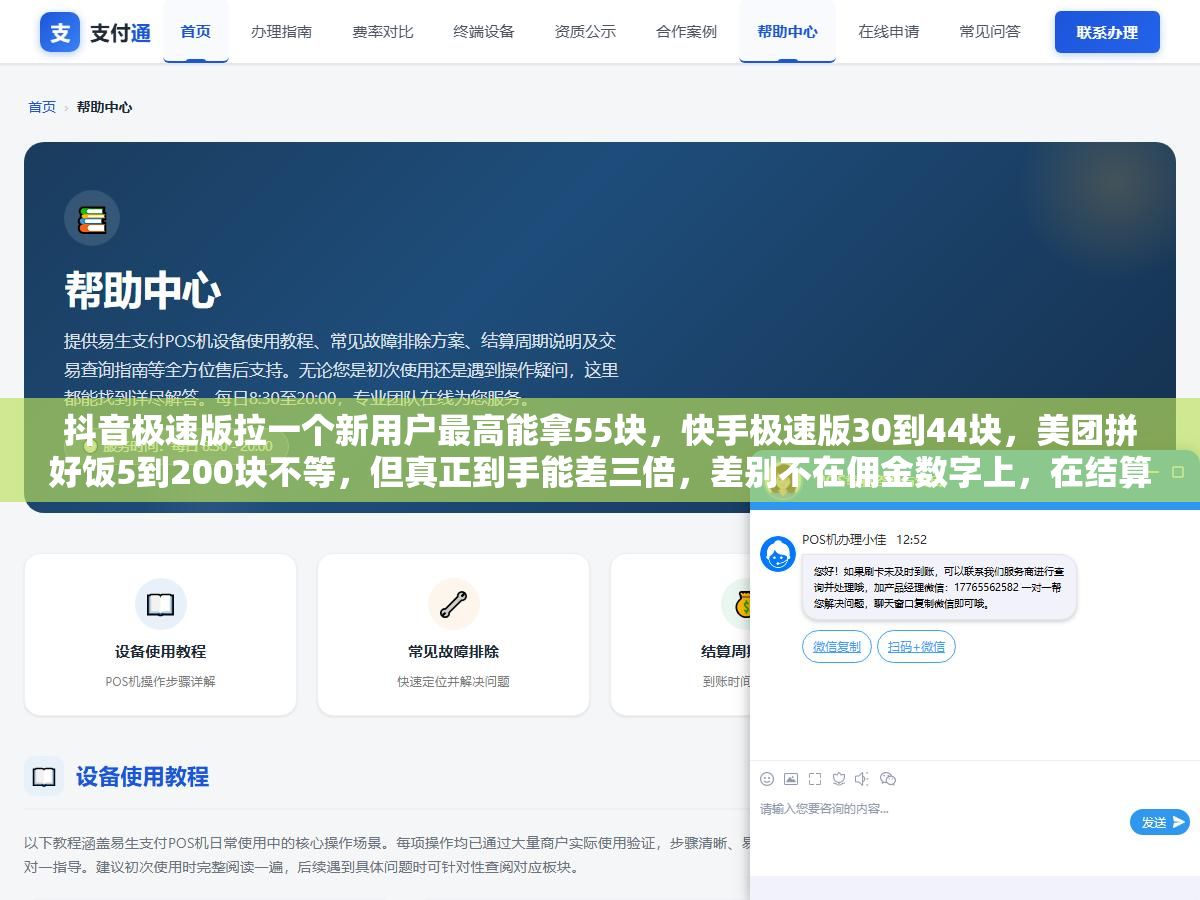The width and height of the screenshot is (1200, 900).
Task: Maximize the chat window square icon
Action: coord(1179,471)
